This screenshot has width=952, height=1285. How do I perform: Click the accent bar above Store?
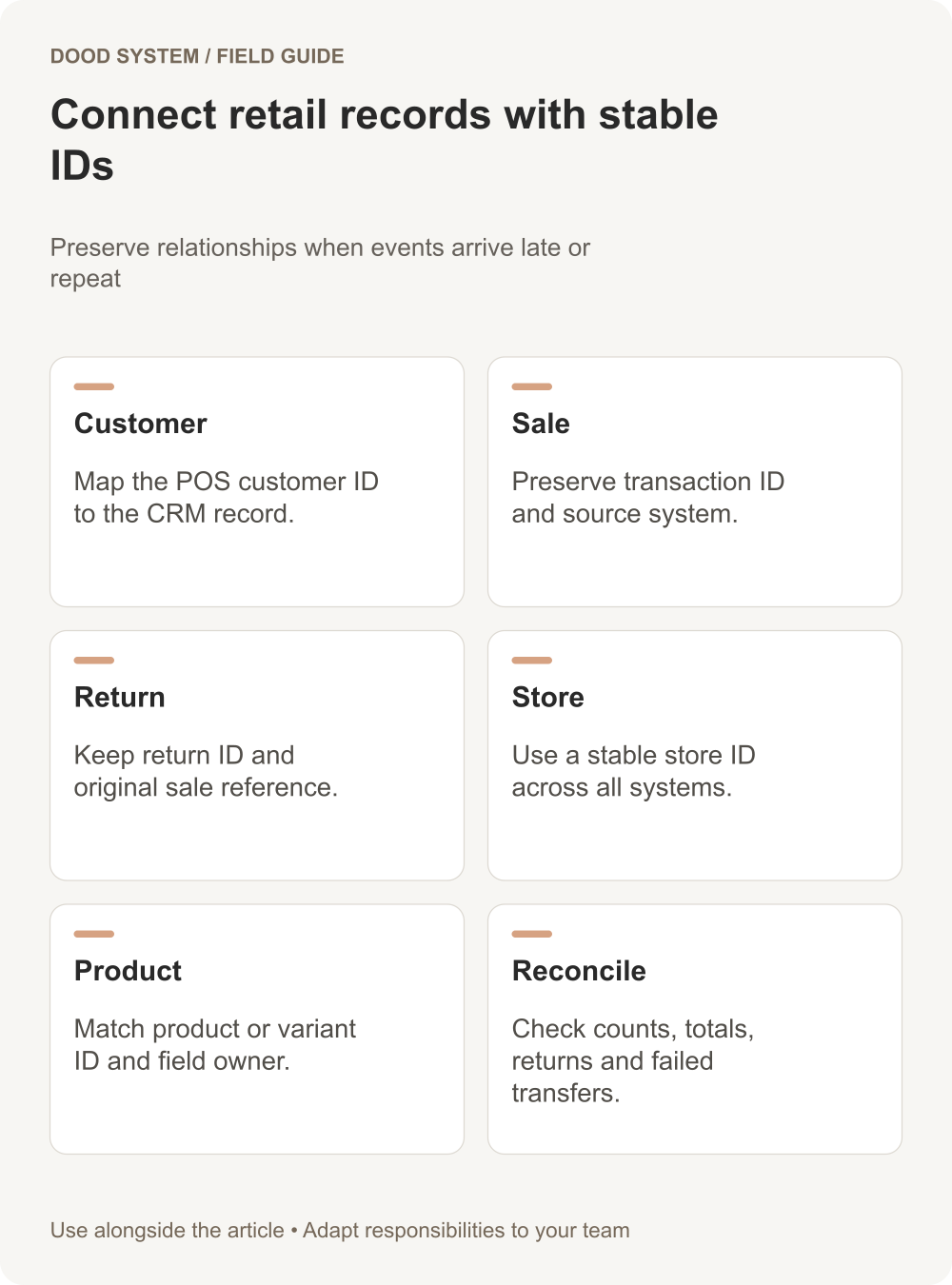pyautogui.click(x=532, y=660)
